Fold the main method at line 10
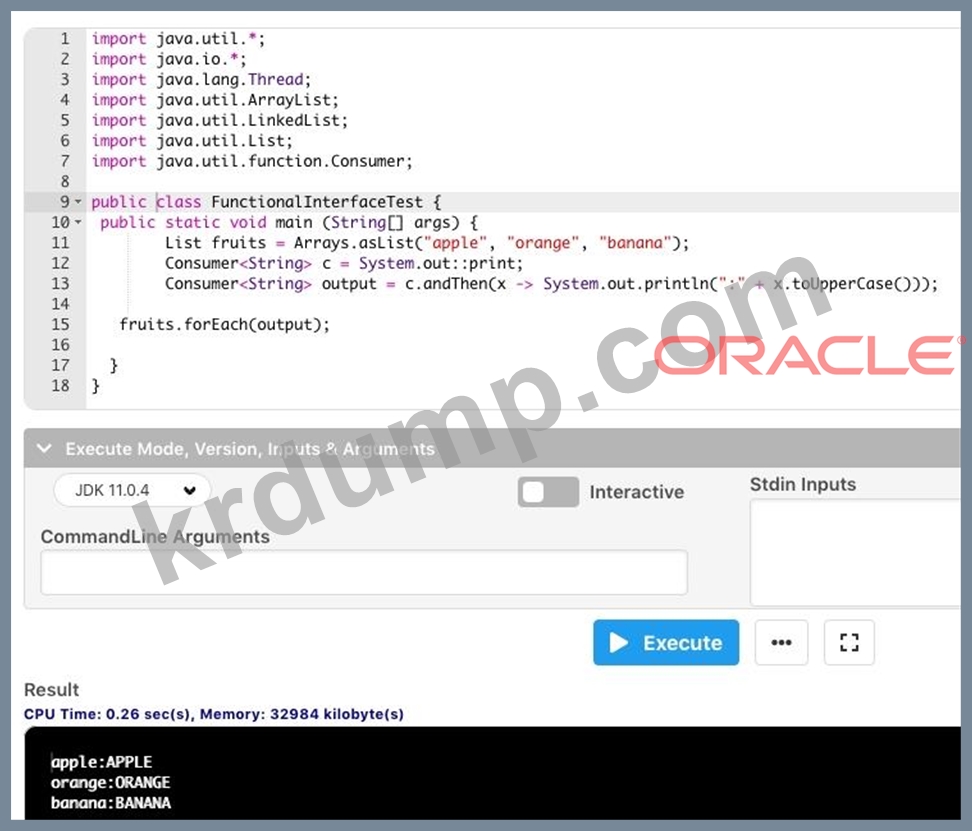 tap(79, 223)
